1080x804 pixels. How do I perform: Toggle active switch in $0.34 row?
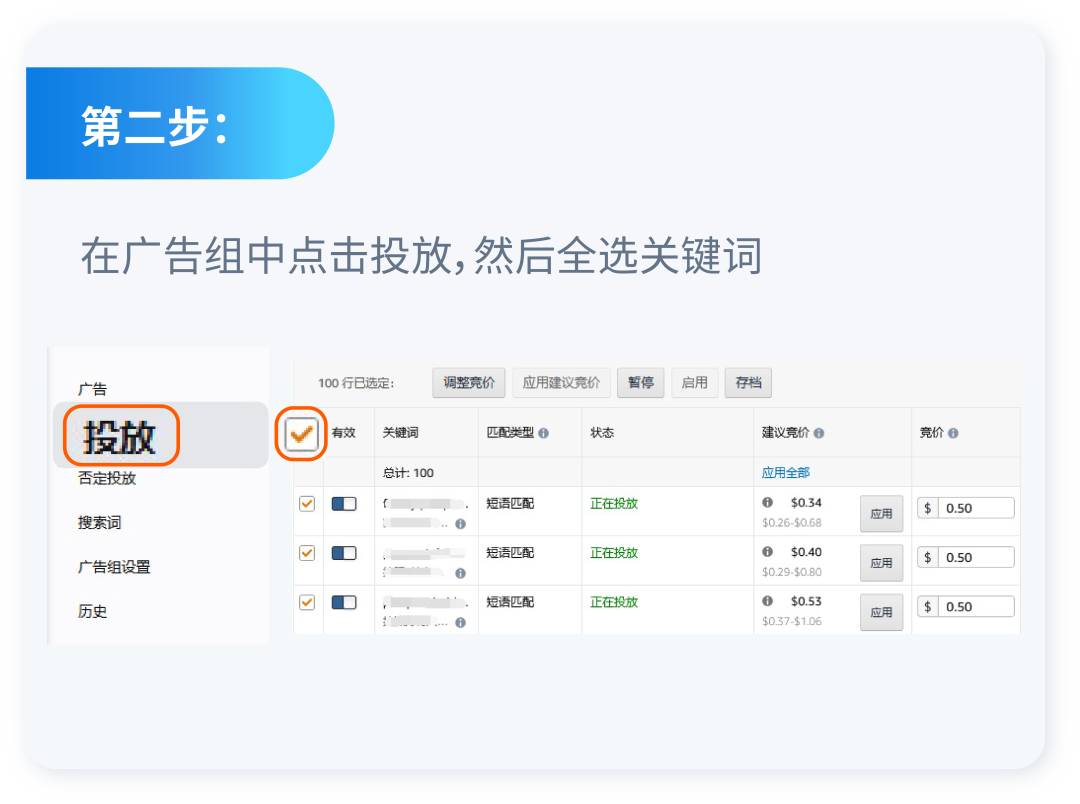tap(344, 504)
